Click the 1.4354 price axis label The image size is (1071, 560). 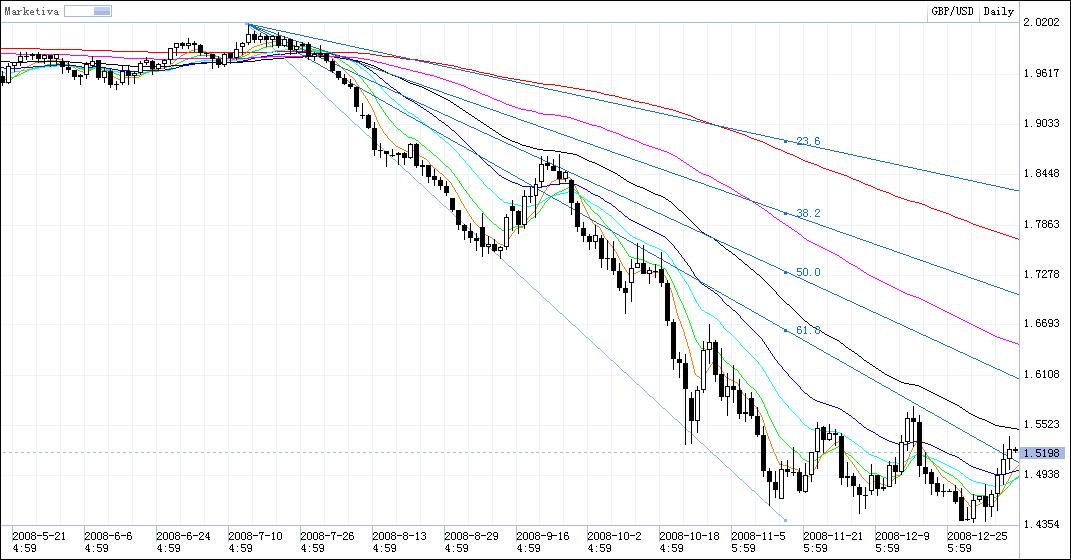pos(1042,524)
